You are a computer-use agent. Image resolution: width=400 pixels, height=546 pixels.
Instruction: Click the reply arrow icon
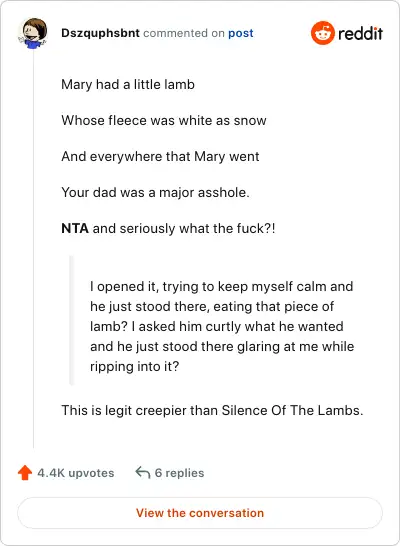point(143,473)
